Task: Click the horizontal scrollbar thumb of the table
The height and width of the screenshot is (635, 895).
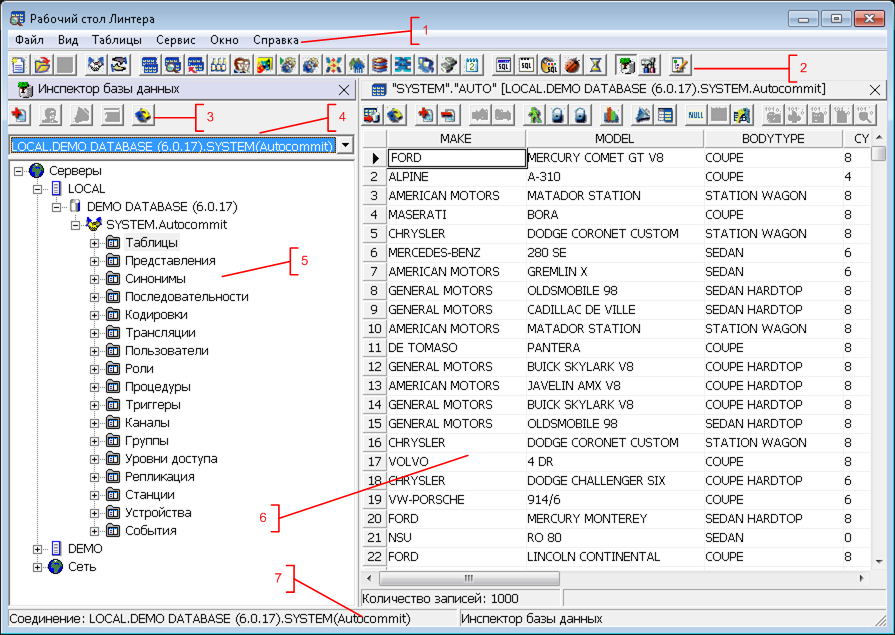Action: coord(469,578)
